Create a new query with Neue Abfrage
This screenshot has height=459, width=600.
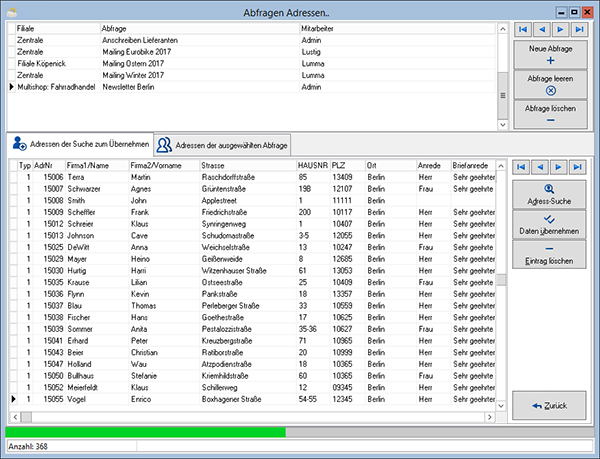550,54
